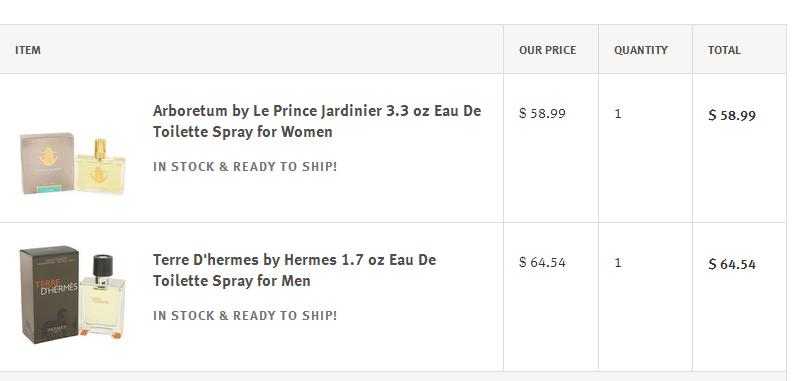Click the Terre D'Hermes glass bottle in the image
This screenshot has height=381, width=808.
point(102,296)
